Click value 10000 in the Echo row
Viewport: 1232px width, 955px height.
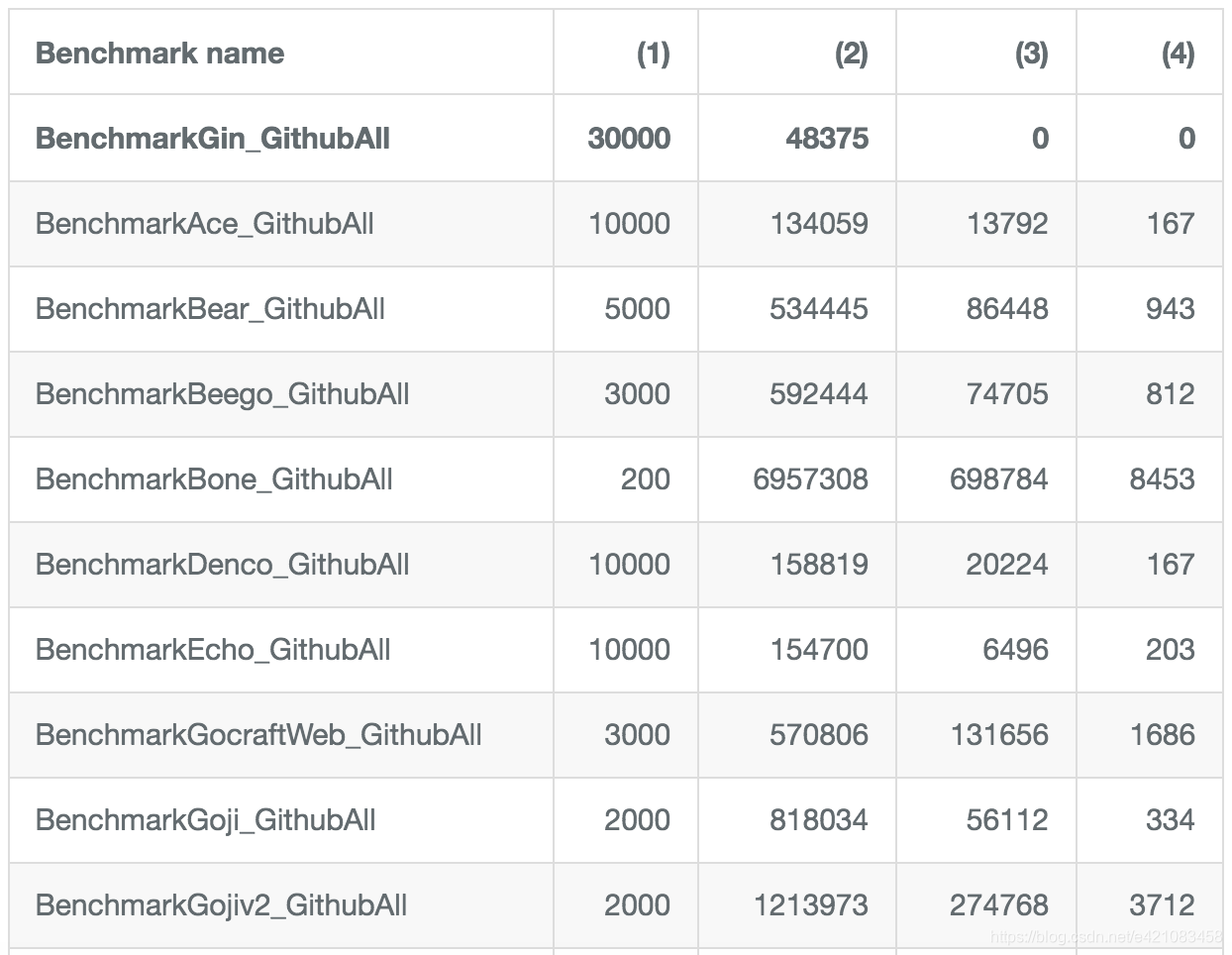coord(630,650)
